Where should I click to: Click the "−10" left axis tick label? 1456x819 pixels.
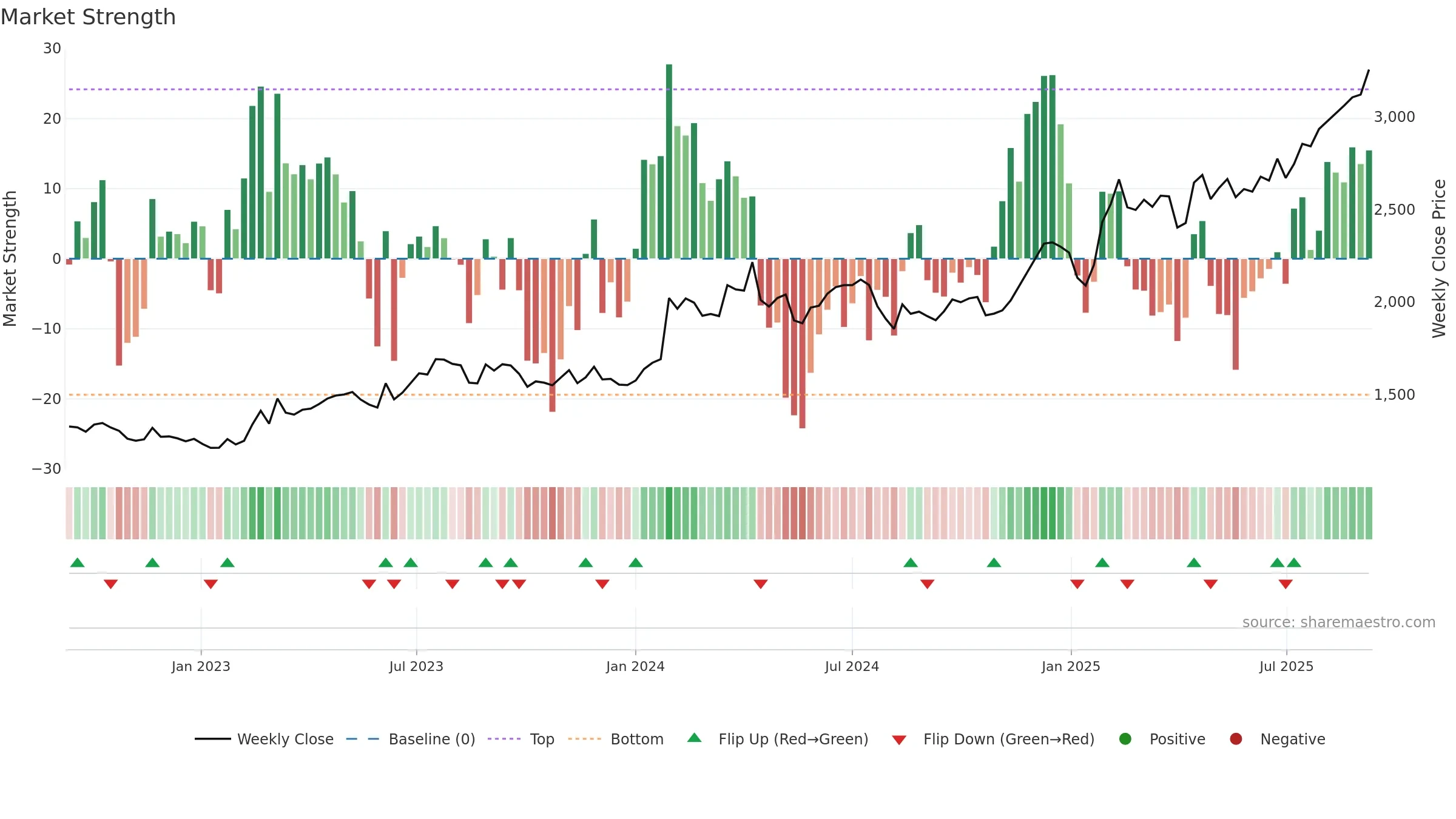[47, 329]
